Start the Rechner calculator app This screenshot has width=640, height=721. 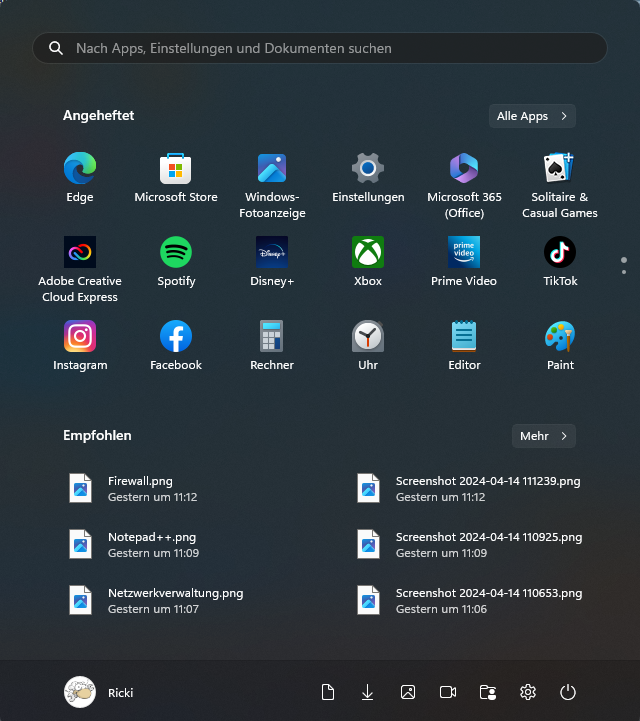(272, 337)
